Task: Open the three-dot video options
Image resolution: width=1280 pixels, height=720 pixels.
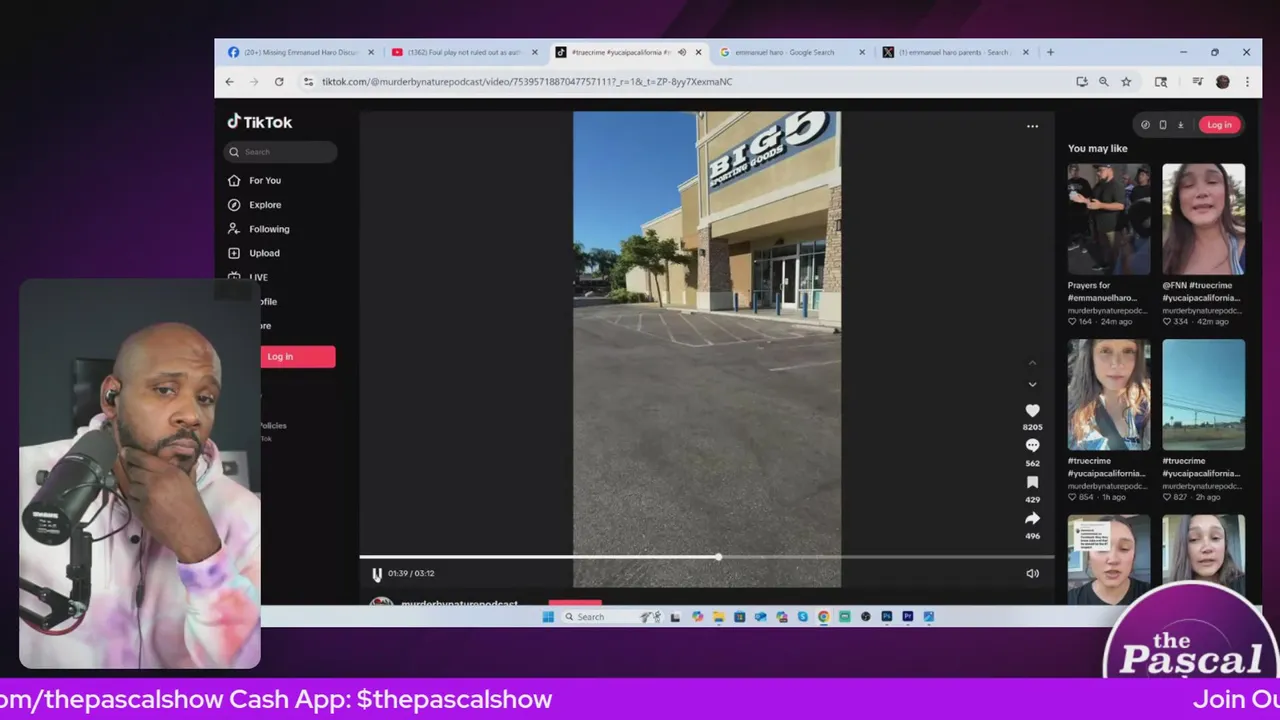Action: (1032, 126)
